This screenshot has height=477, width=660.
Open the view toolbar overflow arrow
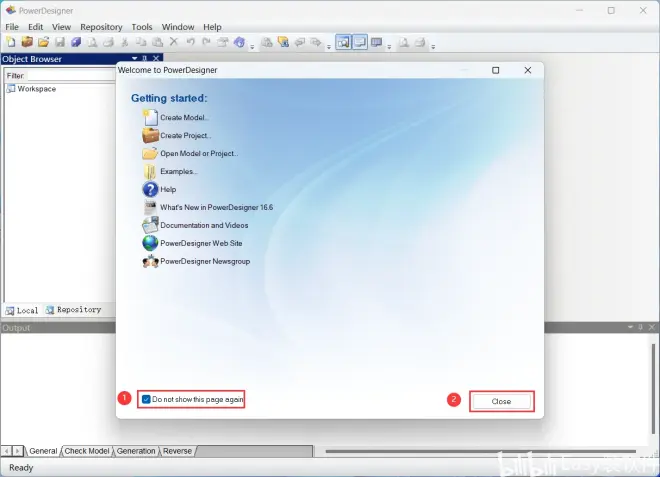(x=389, y=47)
